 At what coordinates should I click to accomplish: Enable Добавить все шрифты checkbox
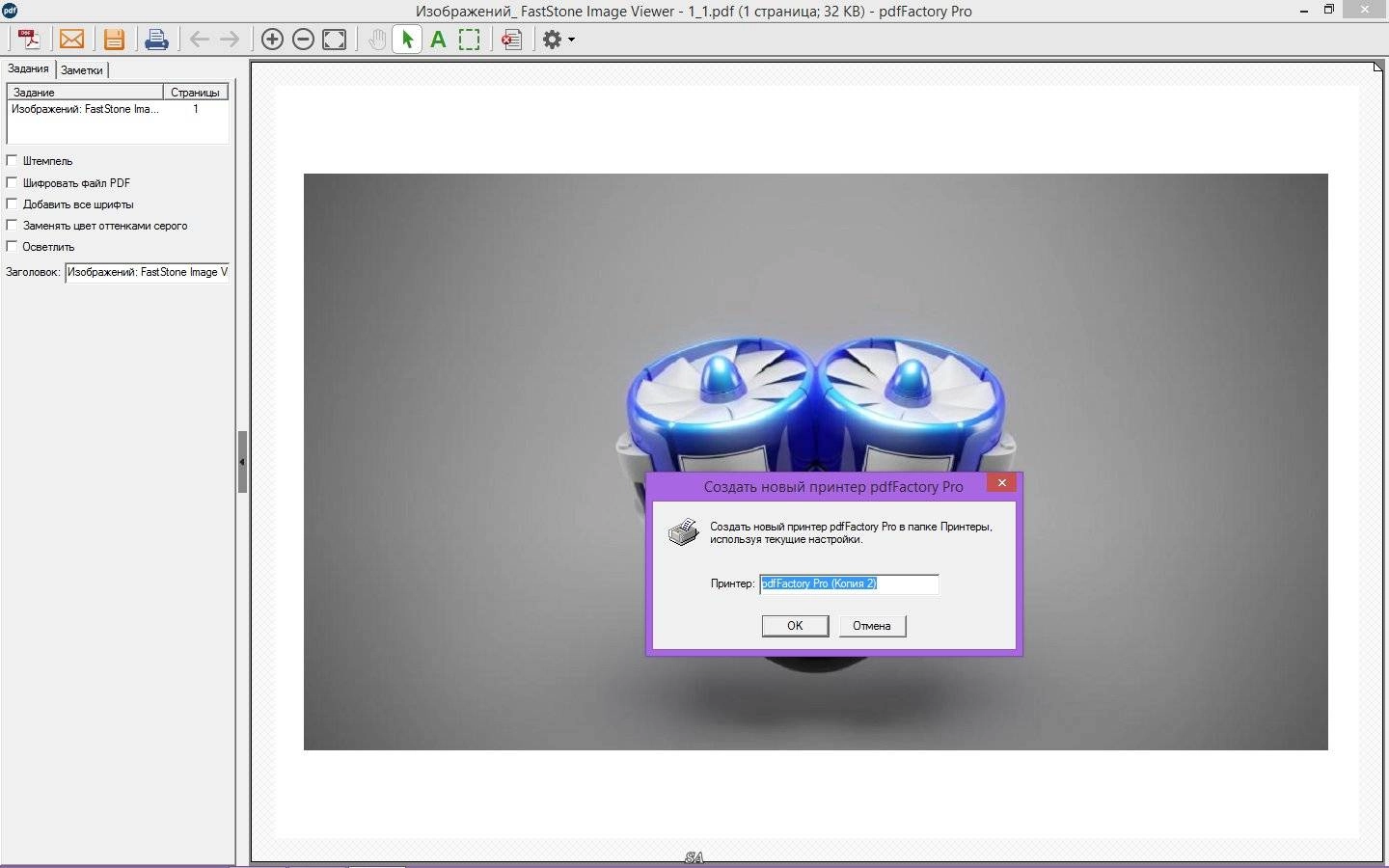click(13, 203)
